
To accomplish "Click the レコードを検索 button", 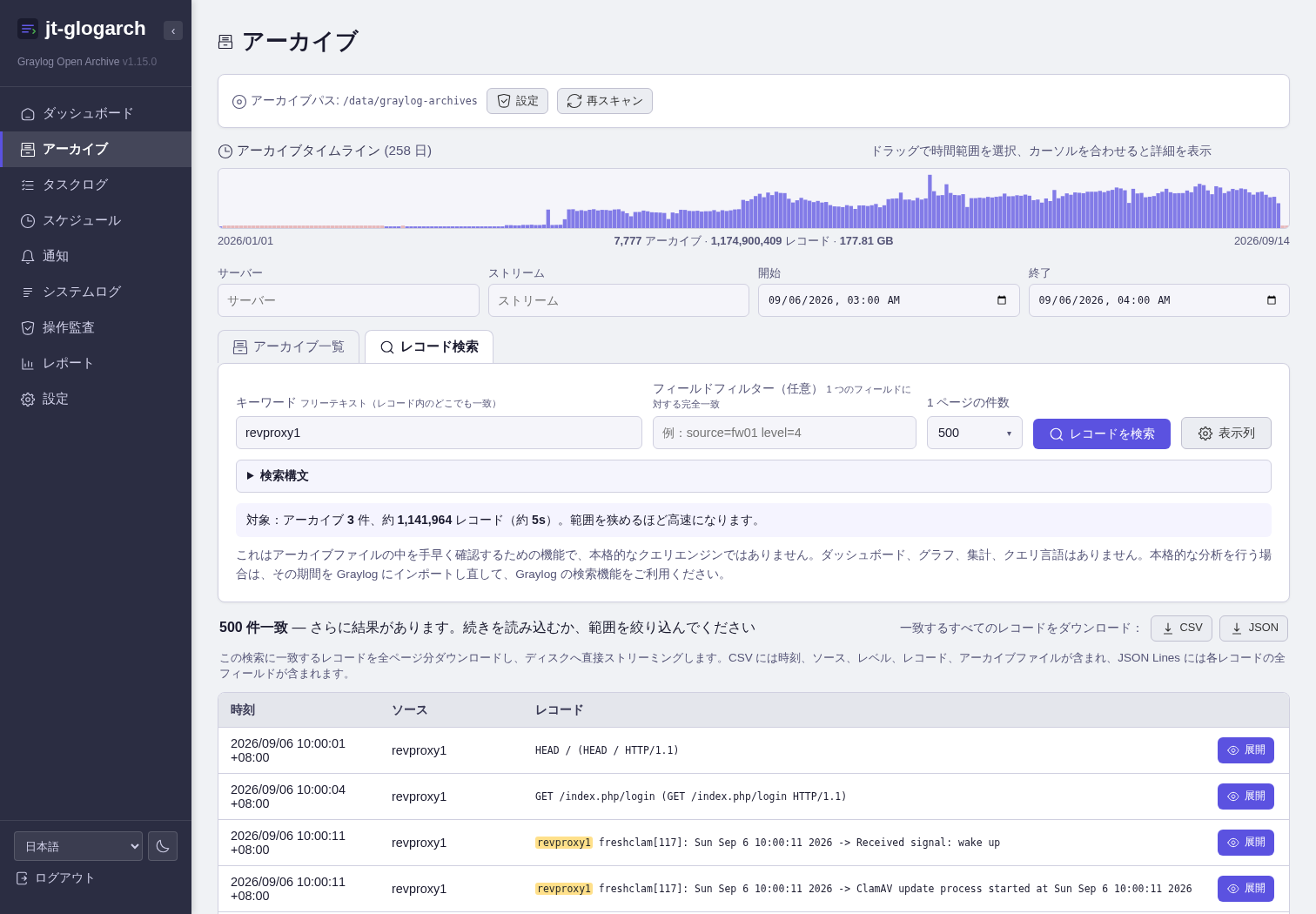I will [x=1102, y=433].
